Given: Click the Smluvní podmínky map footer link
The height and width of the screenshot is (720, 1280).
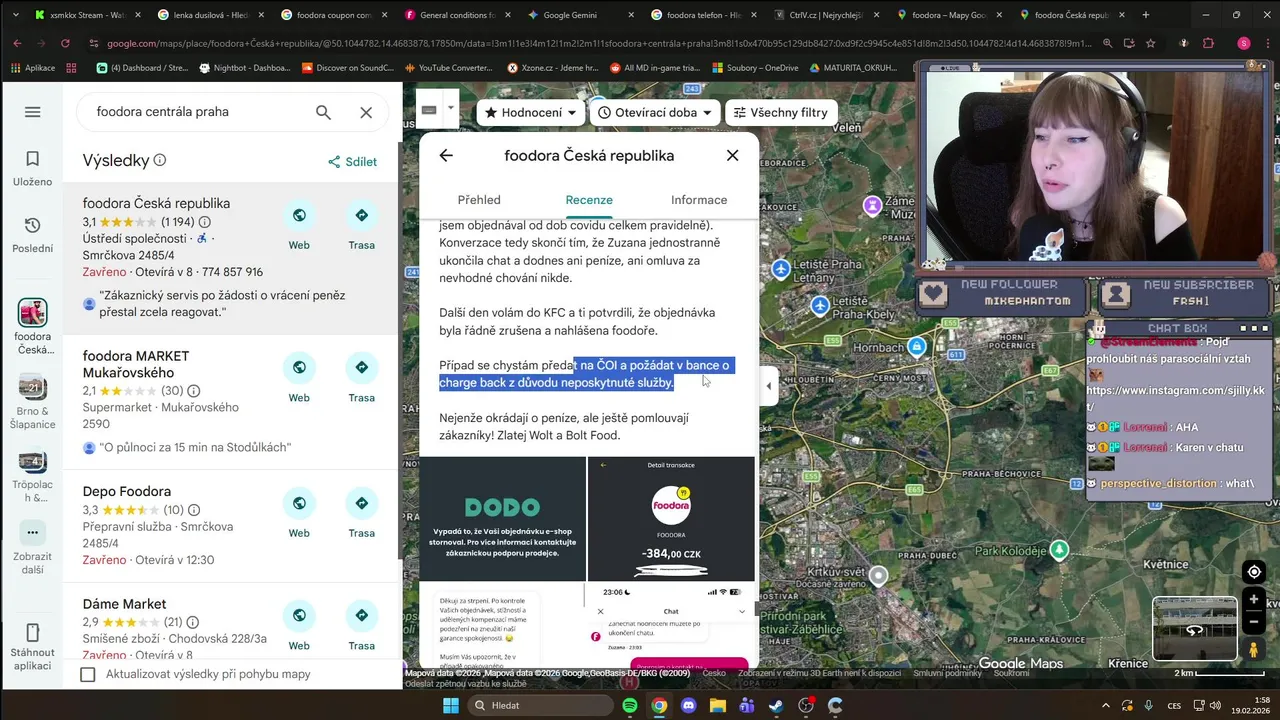Looking at the screenshot, I should pos(947,673).
